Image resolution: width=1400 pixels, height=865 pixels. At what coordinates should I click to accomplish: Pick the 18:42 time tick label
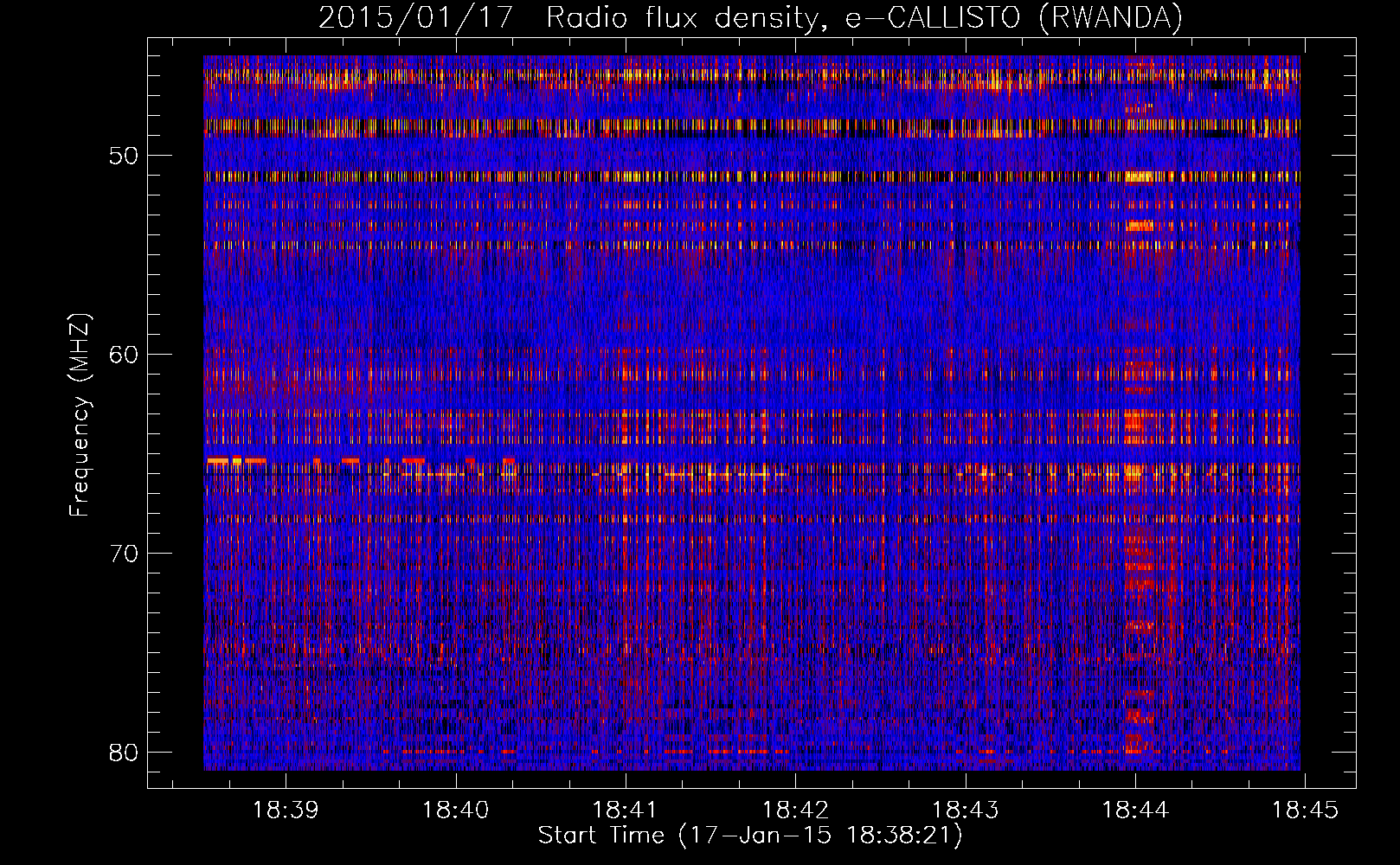(795, 811)
